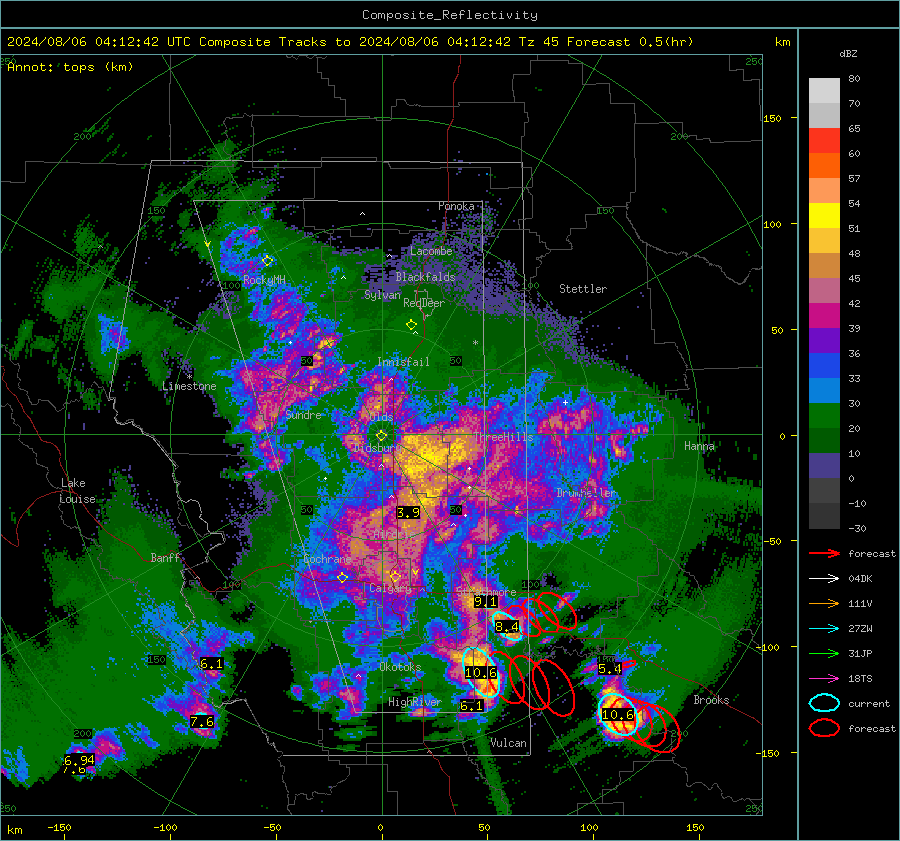
Task: Pick the yellow 51-54 dBZ color swatch
Action: [x=824, y=216]
